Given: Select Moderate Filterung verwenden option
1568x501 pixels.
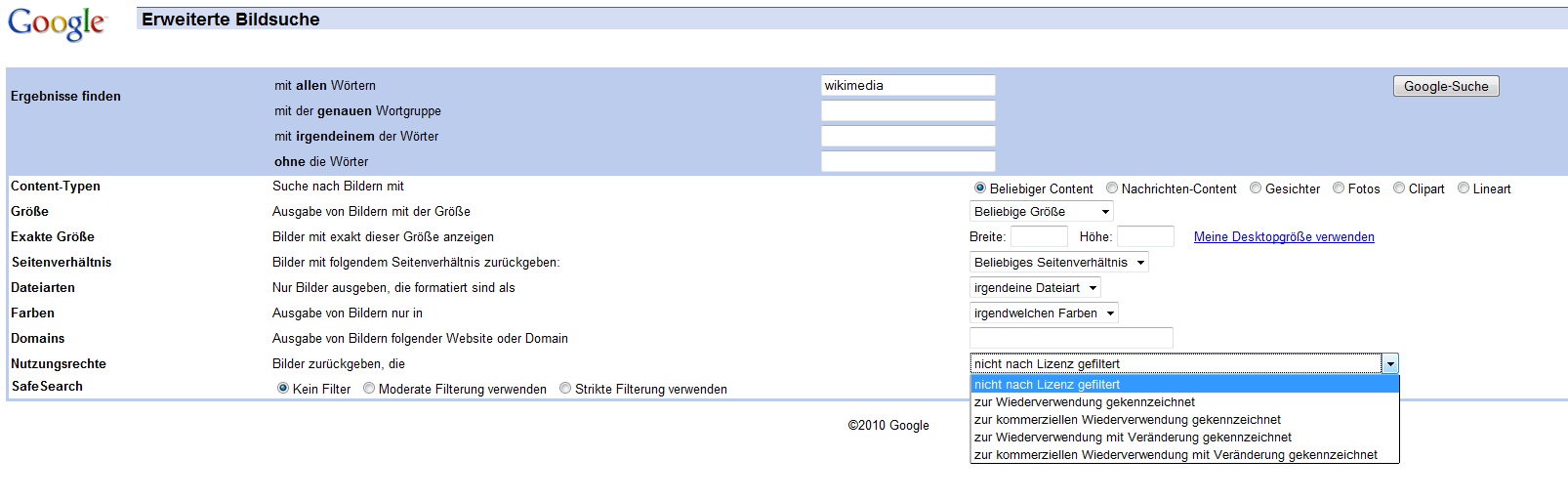Looking at the screenshot, I should coord(369,389).
